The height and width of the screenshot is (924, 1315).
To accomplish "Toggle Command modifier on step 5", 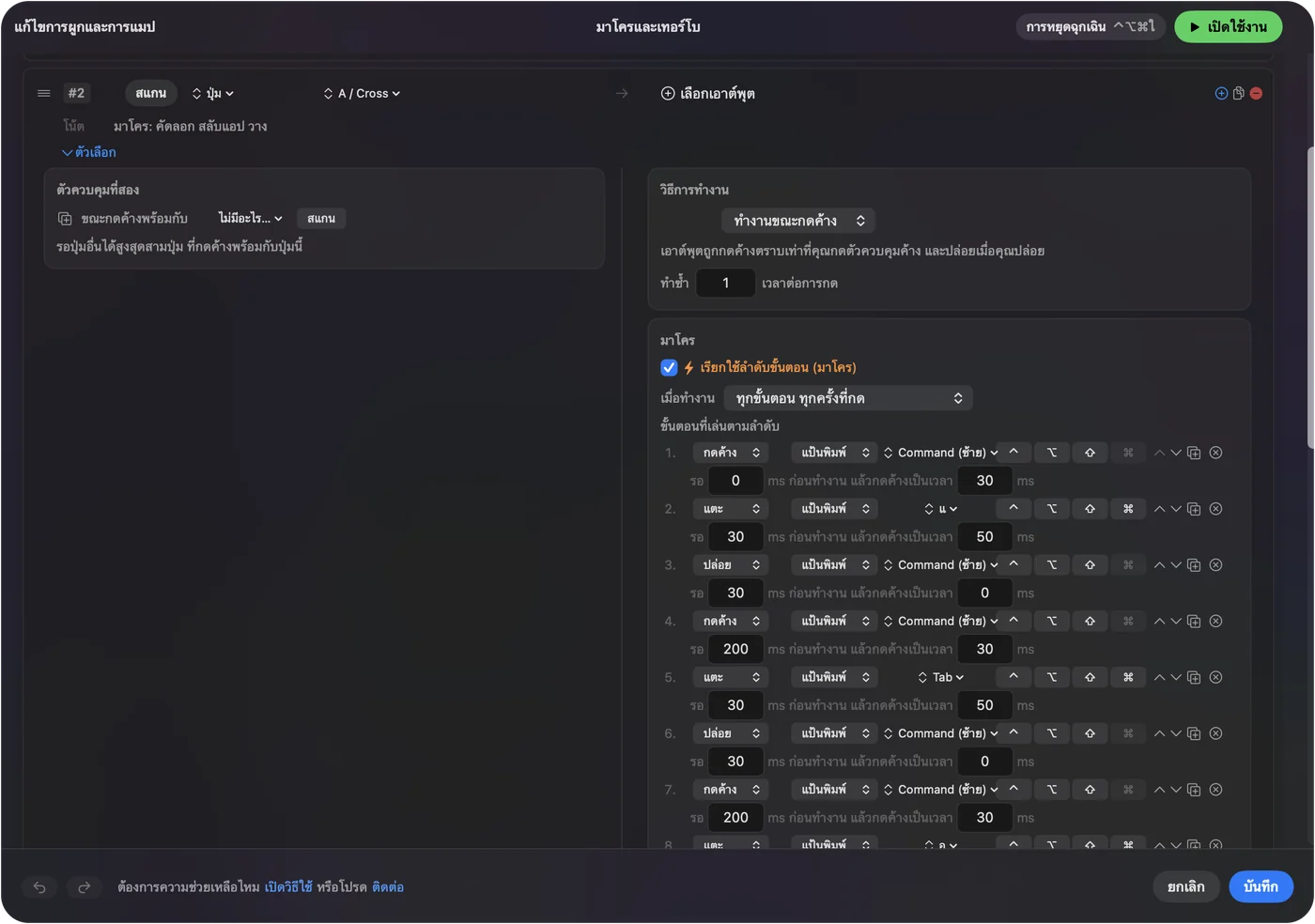I will click(x=1128, y=677).
